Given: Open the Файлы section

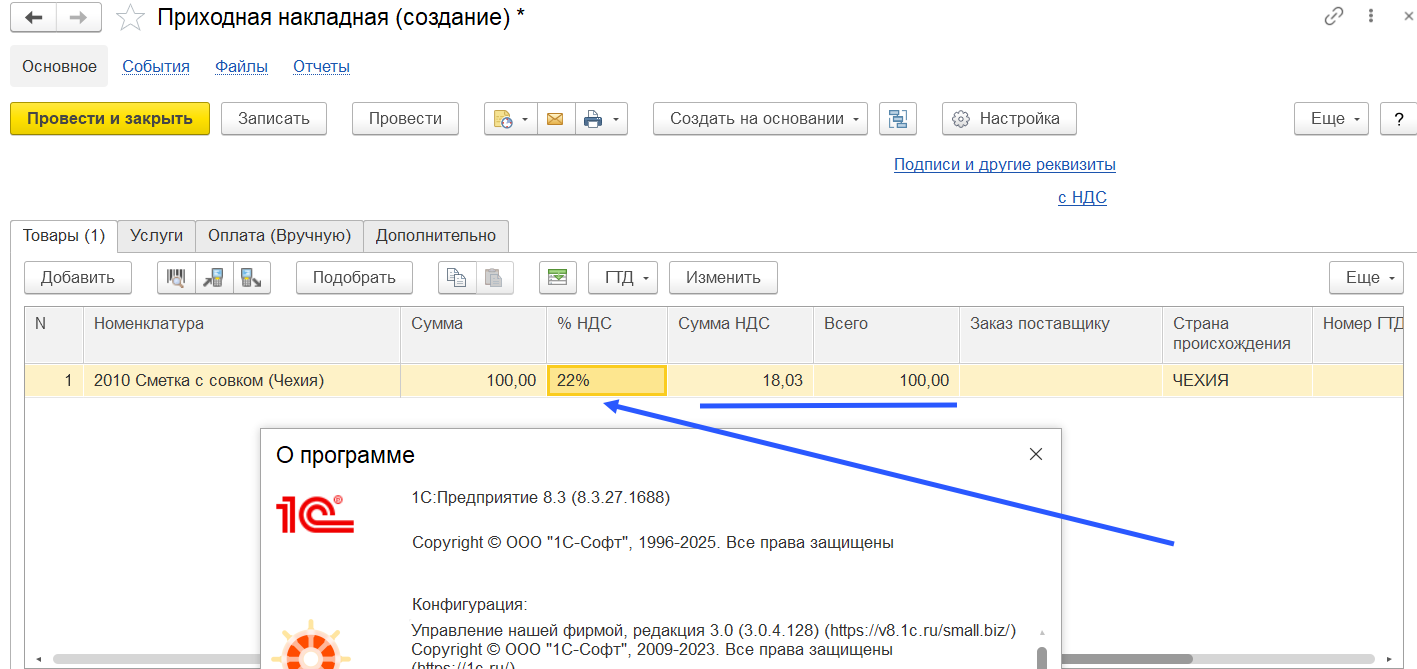Looking at the screenshot, I should point(241,67).
